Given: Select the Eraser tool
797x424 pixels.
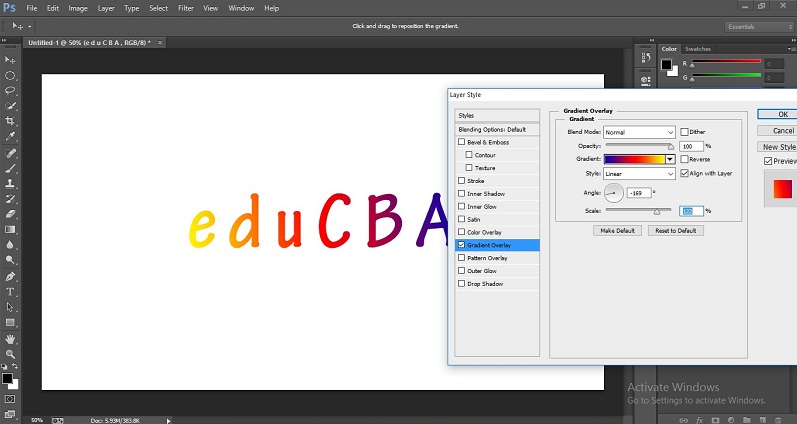Looking at the screenshot, I should pyautogui.click(x=10, y=214).
